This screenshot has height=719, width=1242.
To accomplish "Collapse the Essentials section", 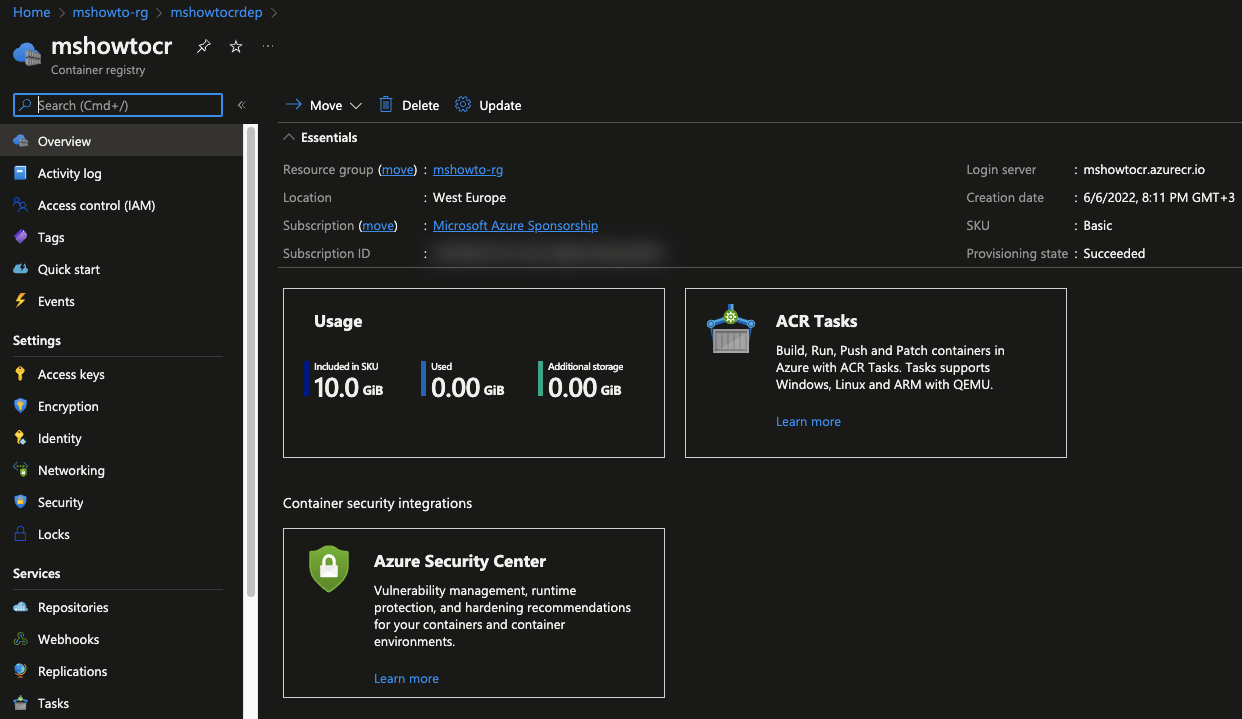I will (x=289, y=137).
